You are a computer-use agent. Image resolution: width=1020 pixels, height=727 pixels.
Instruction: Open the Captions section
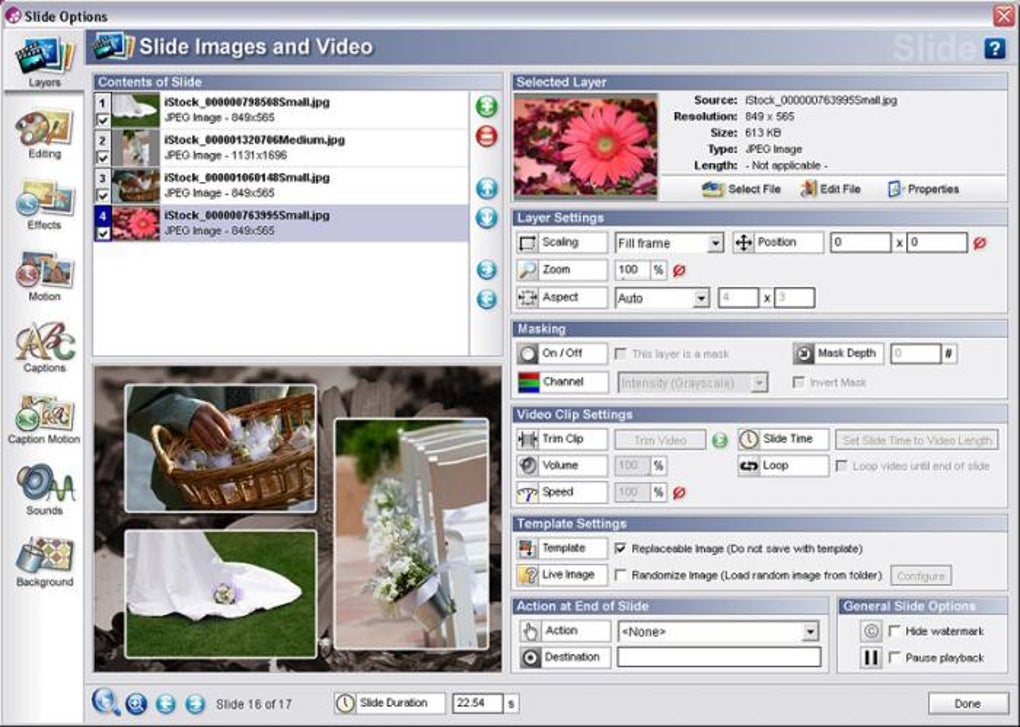click(x=44, y=348)
